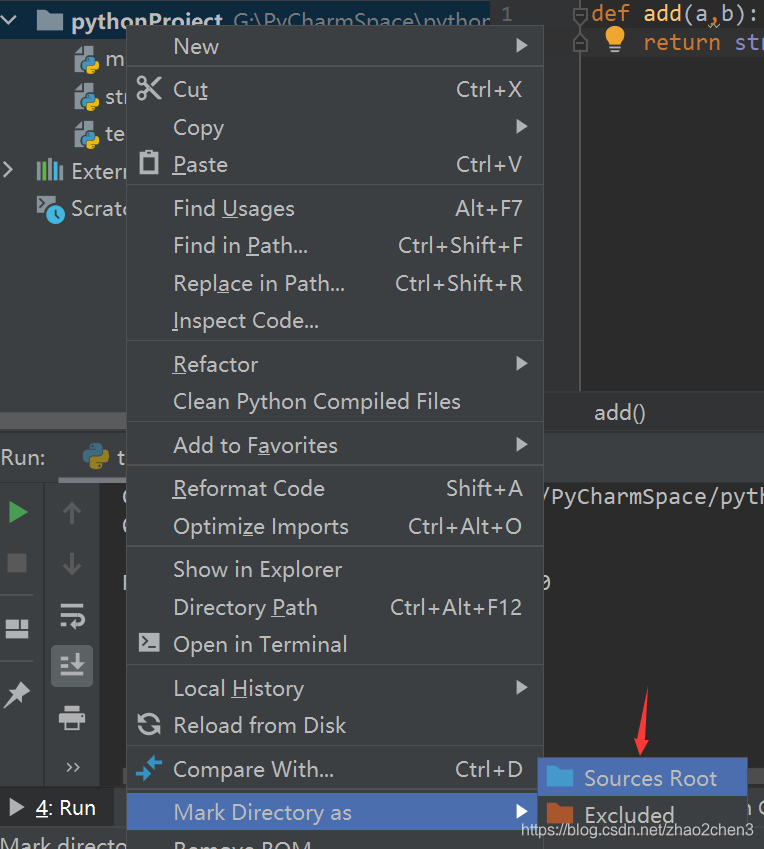Choose Find in Path...
Screen dimensions: 764x849
[x=335, y=246]
